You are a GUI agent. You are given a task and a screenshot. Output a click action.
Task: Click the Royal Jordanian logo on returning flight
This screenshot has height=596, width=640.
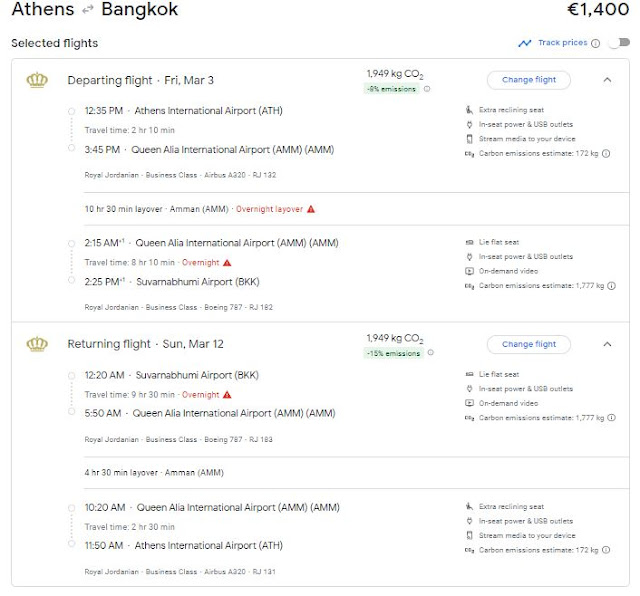(37, 344)
